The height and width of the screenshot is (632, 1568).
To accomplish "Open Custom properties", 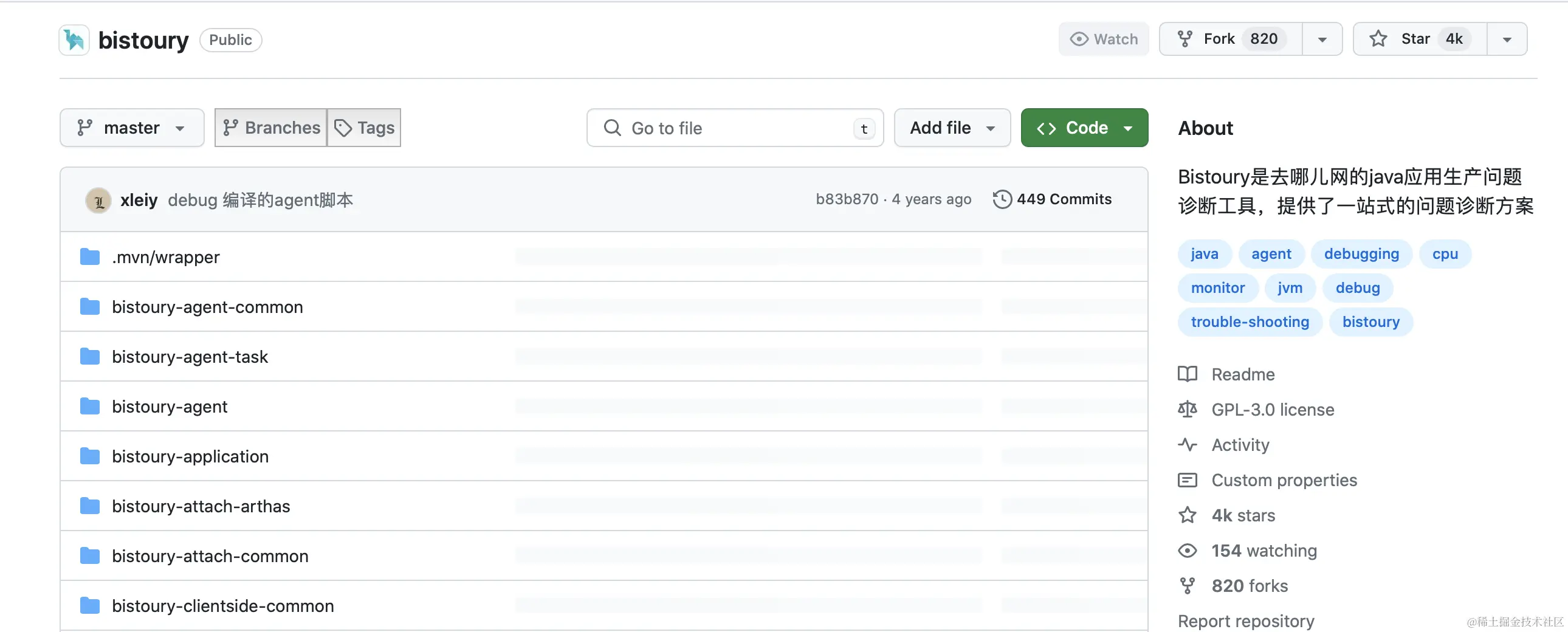I will 1284,481.
